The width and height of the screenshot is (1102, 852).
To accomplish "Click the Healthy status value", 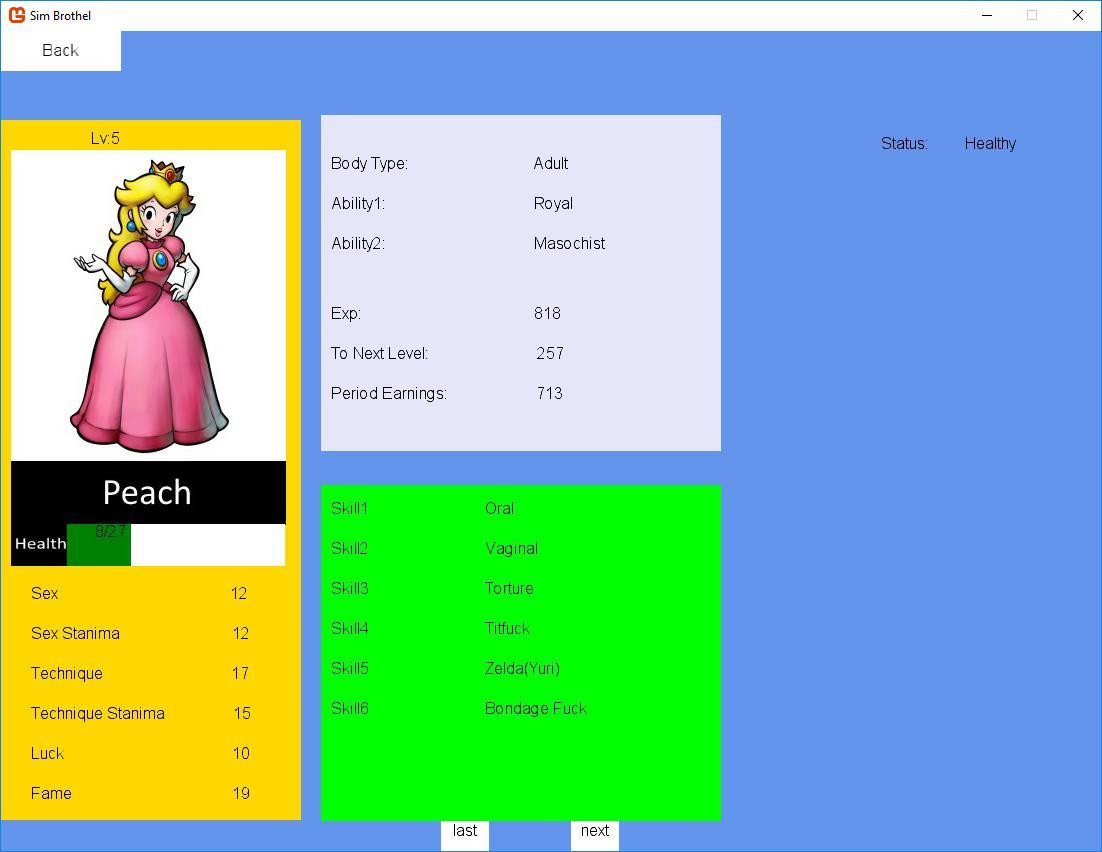I will tap(990, 144).
